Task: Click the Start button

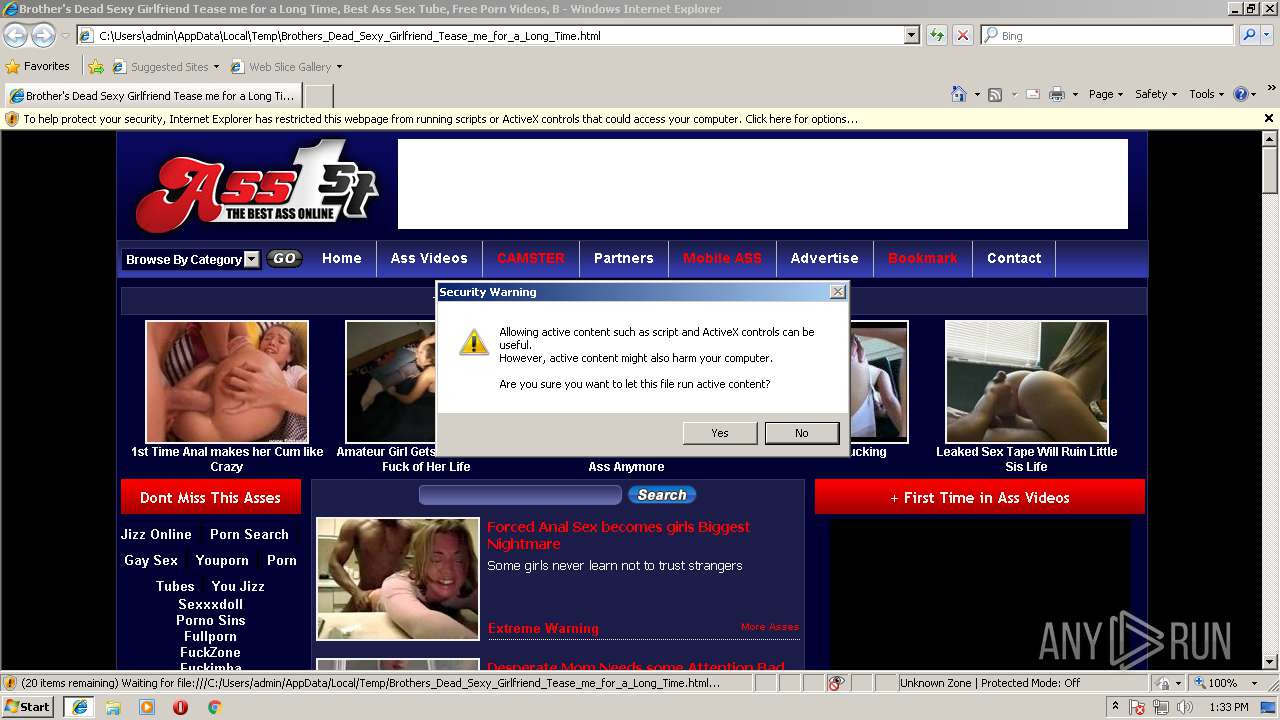Action: coord(28,707)
